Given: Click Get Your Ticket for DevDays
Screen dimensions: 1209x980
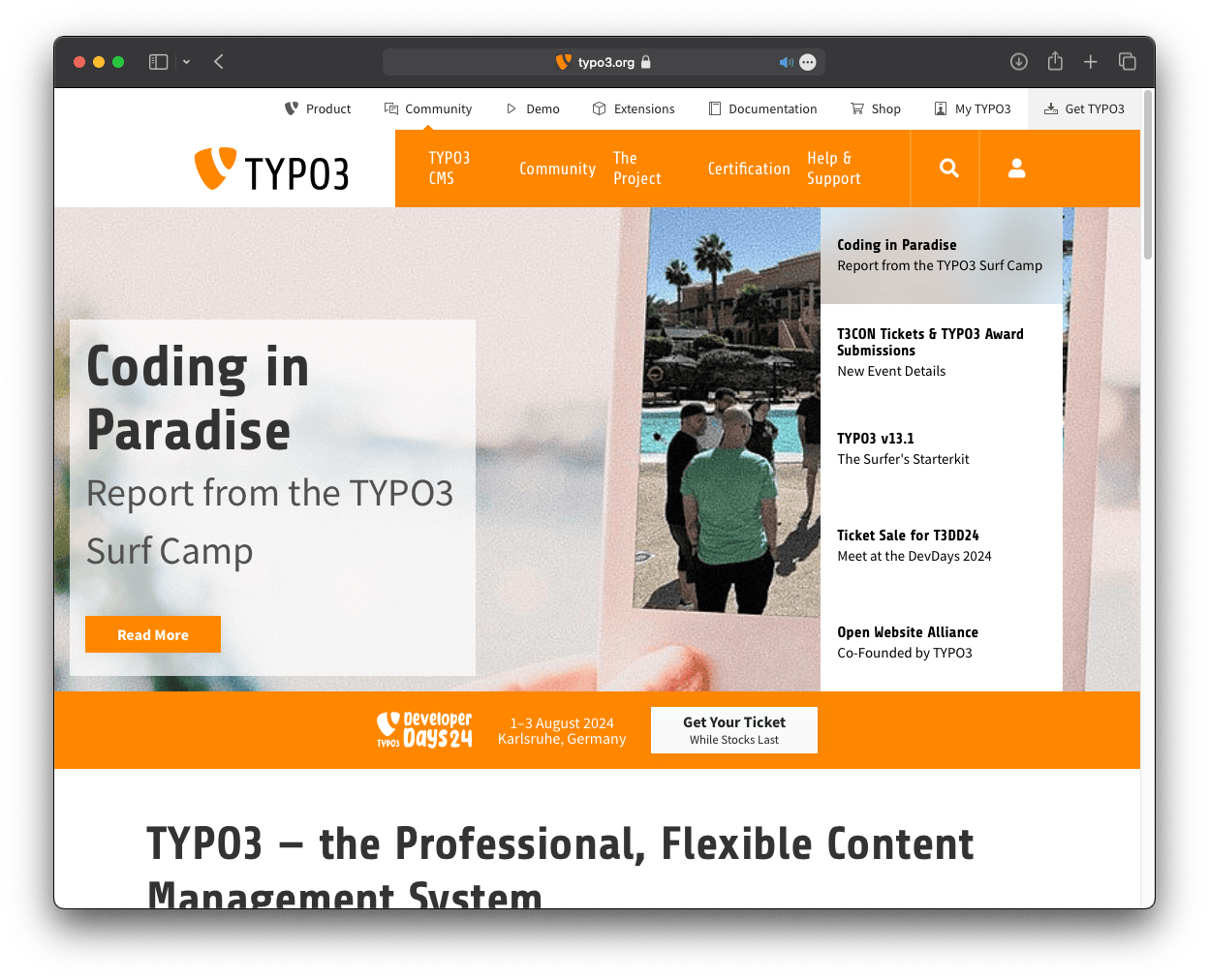Looking at the screenshot, I should click(733, 729).
